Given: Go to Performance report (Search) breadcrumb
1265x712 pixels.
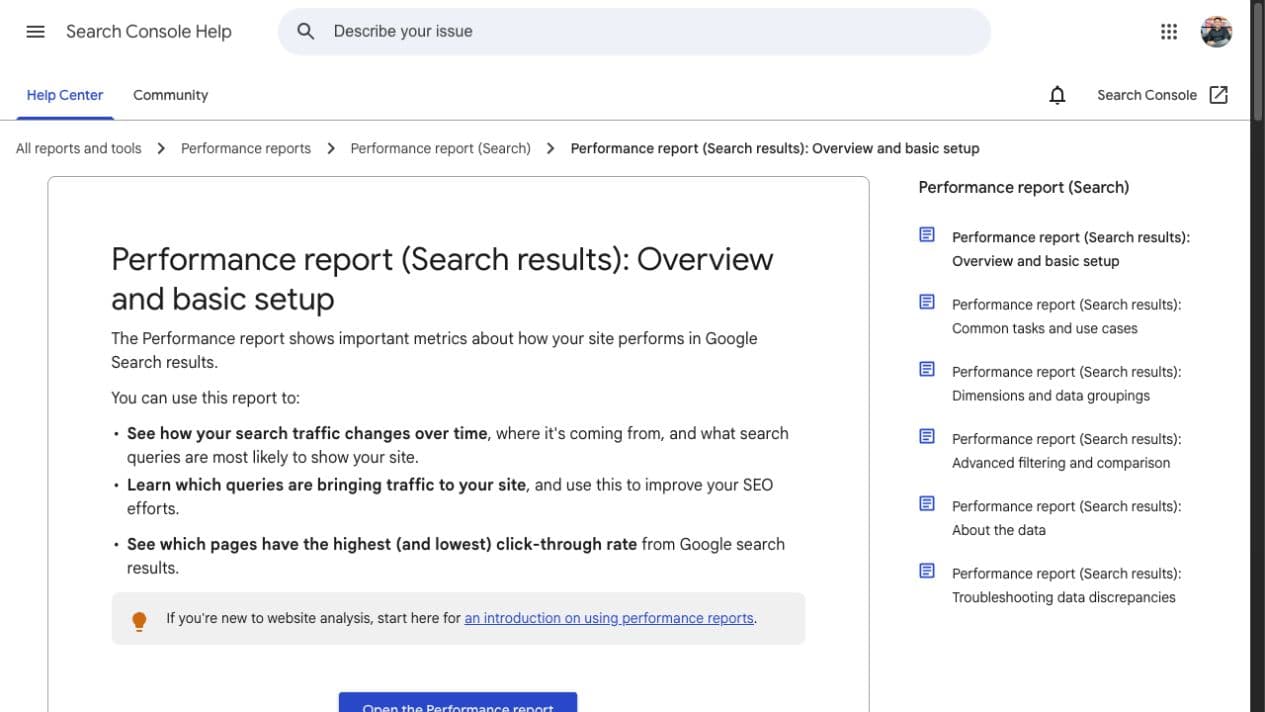Looking at the screenshot, I should coord(441,148).
